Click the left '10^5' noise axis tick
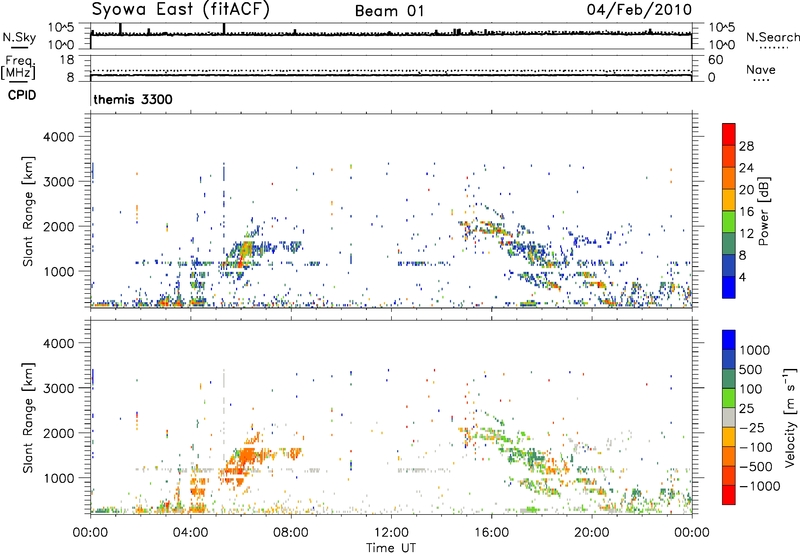800x554 pixels. click(61, 27)
